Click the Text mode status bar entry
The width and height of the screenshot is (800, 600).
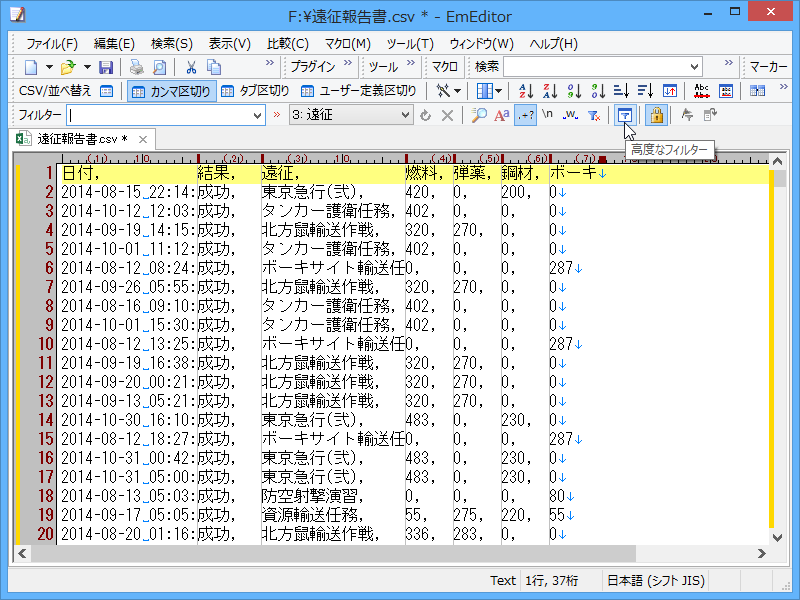click(503, 581)
